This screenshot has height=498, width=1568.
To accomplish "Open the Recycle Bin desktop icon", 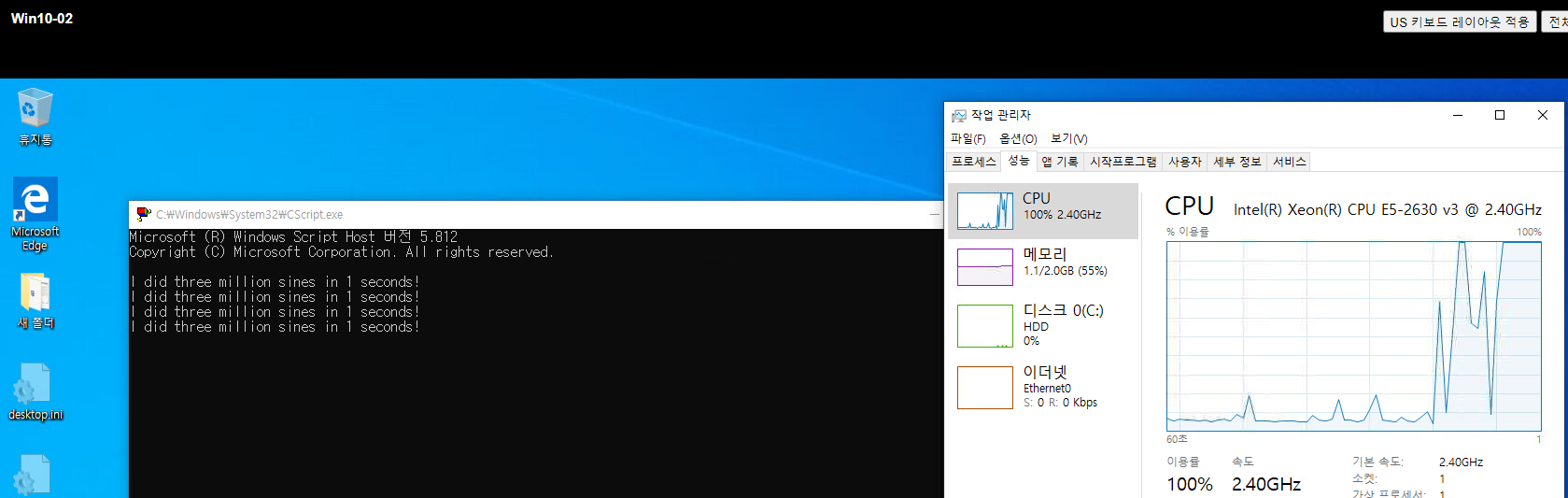I will 35,117.
